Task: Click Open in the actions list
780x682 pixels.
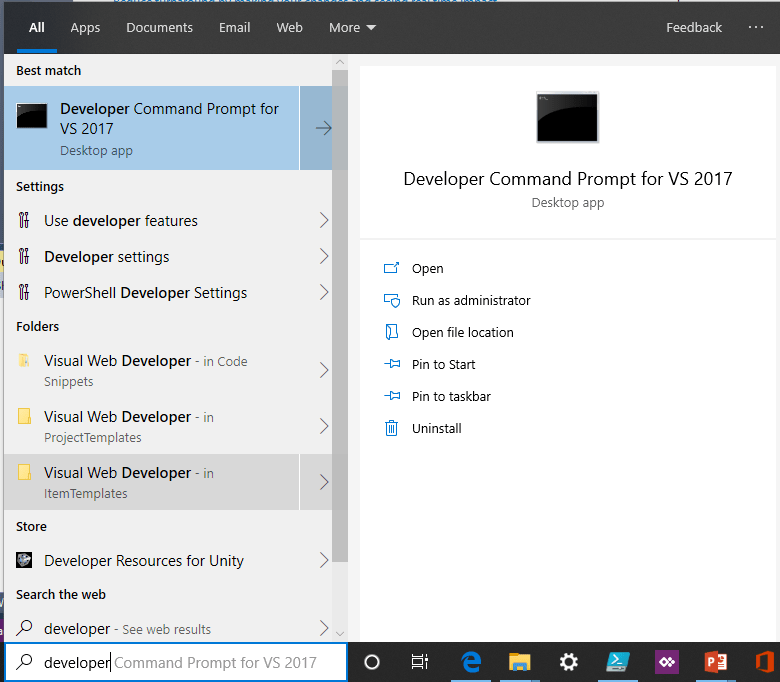Action: (x=427, y=268)
